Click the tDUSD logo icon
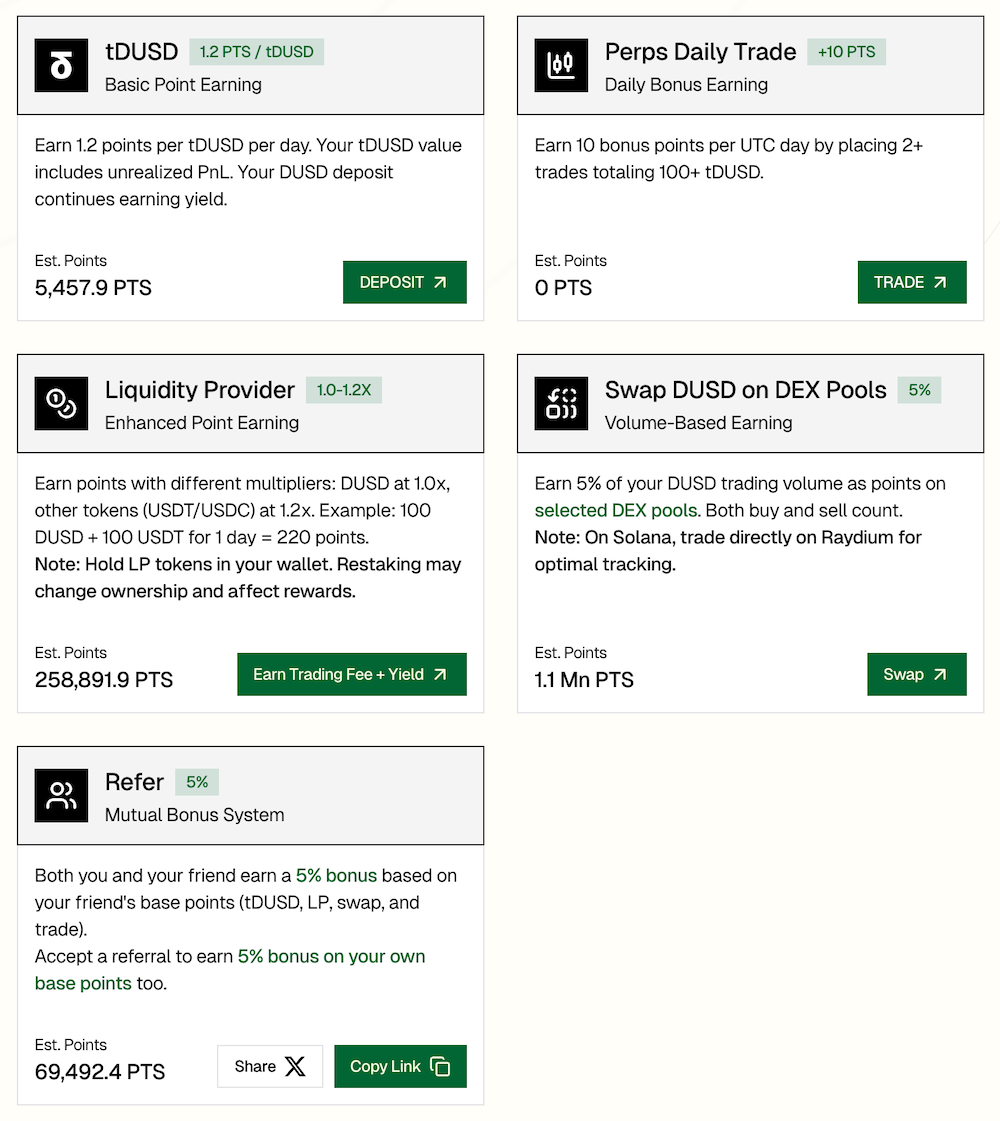Viewport: 1000px width, 1121px height. [x=61, y=64]
